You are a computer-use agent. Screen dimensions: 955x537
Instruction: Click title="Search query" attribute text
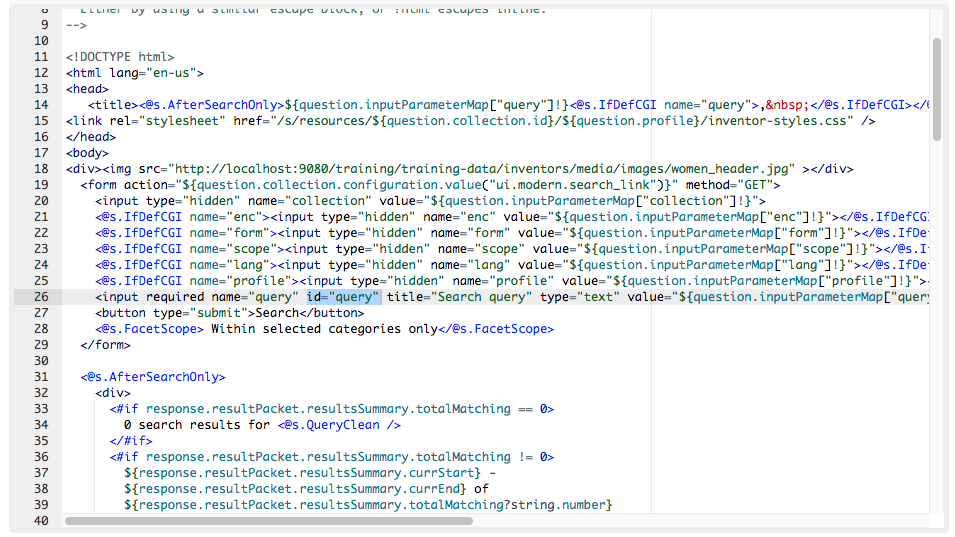pos(460,297)
